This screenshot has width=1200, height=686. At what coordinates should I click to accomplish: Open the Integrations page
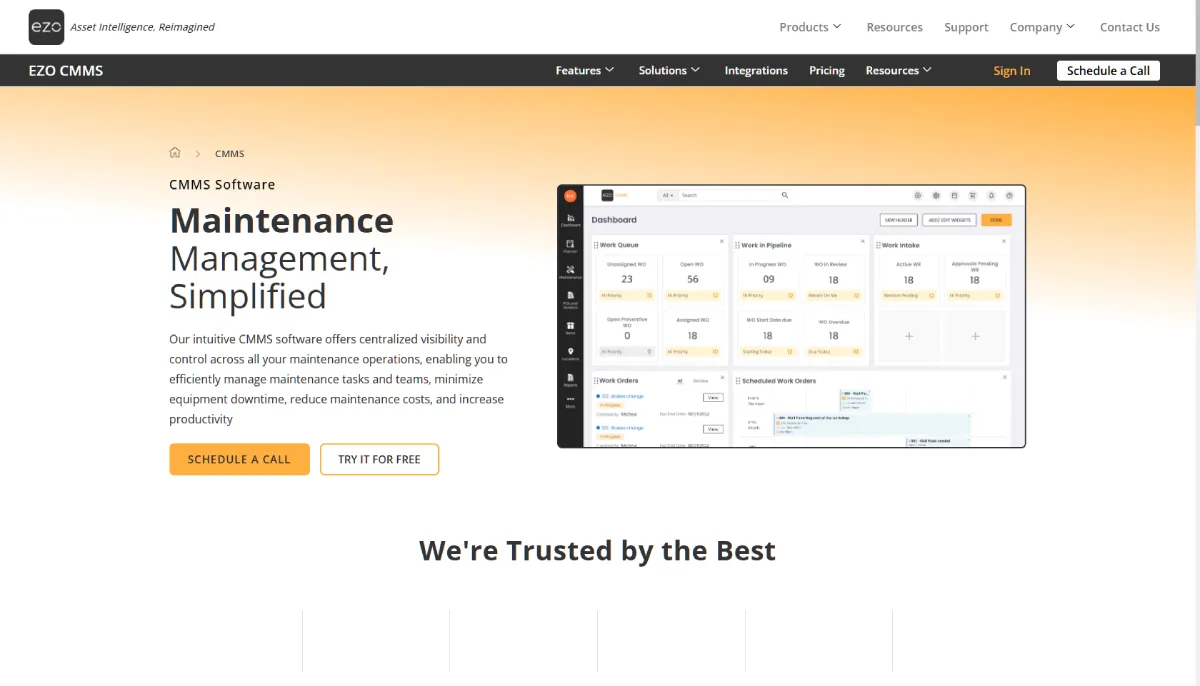pyautogui.click(x=756, y=70)
